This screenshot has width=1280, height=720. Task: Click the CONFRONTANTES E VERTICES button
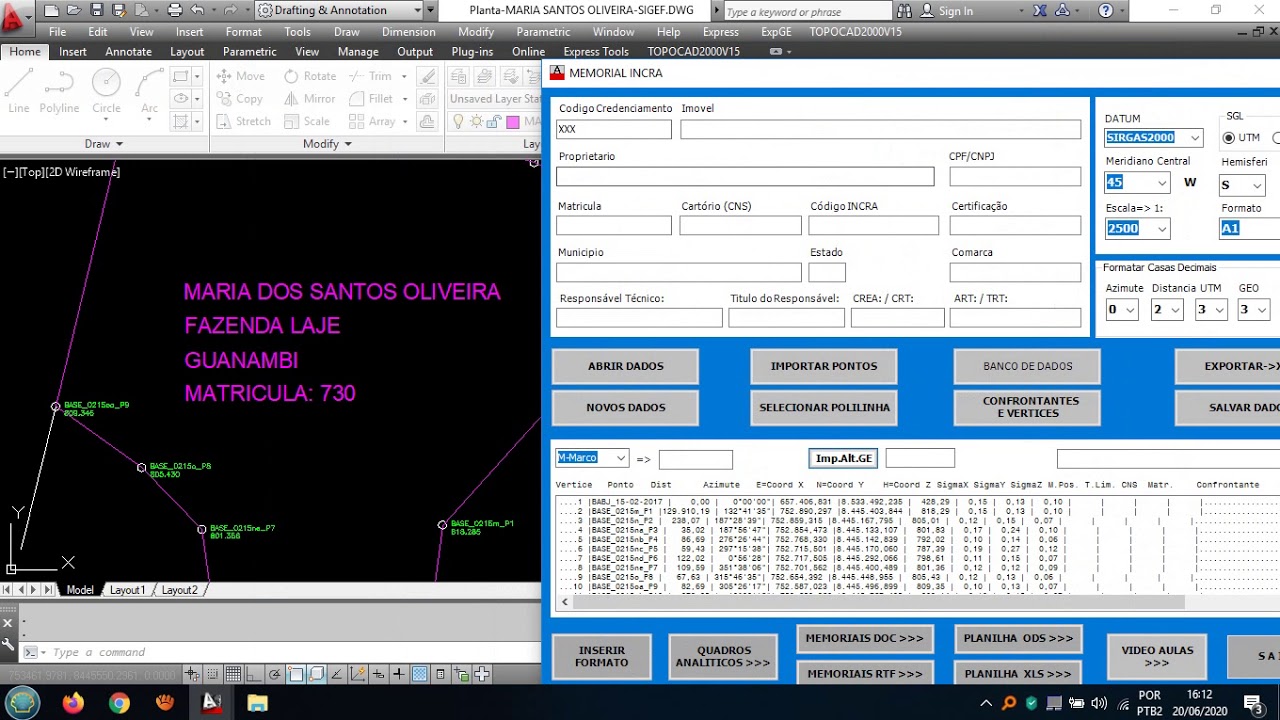pos(1027,407)
